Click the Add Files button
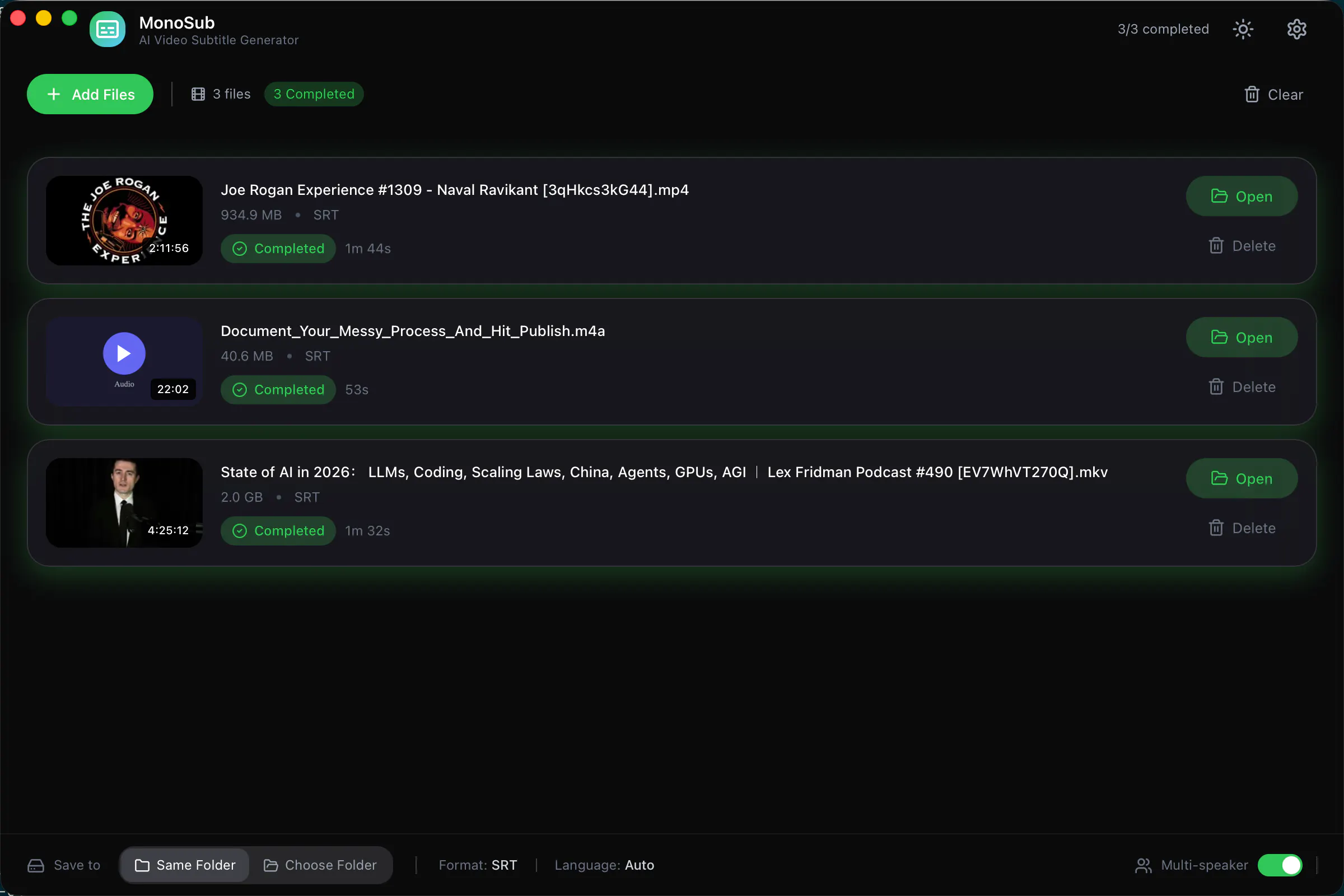This screenshot has height=896, width=1344. point(90,94)
